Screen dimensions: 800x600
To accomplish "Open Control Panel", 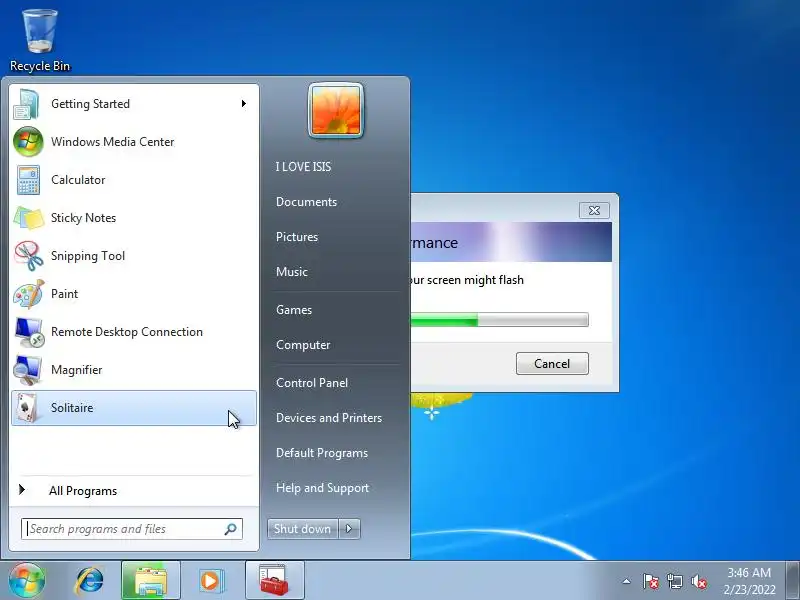I will pos(312,383).
